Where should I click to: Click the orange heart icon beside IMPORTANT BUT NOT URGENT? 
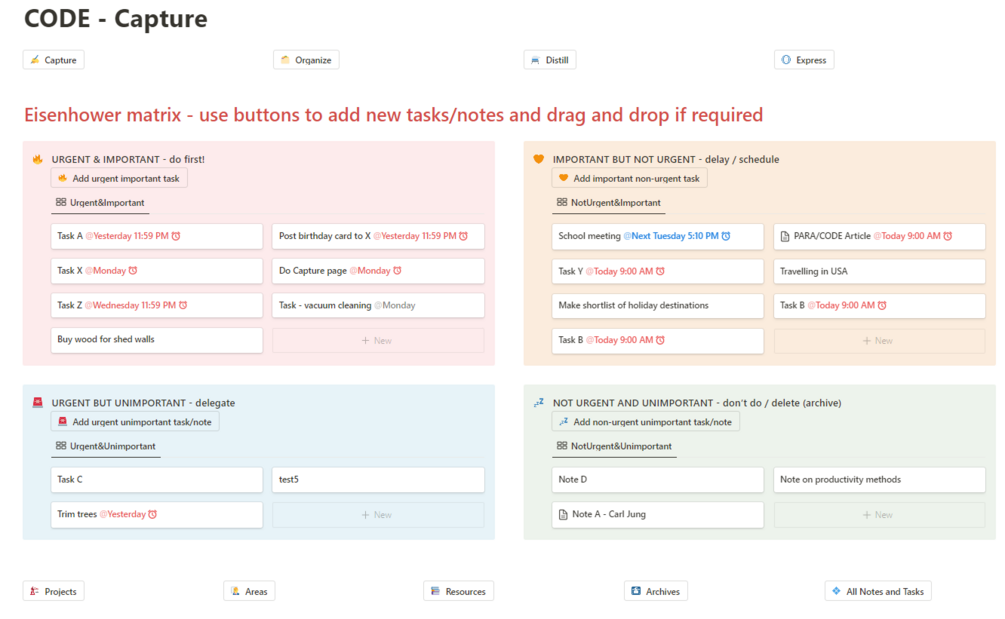click(538, 159)
